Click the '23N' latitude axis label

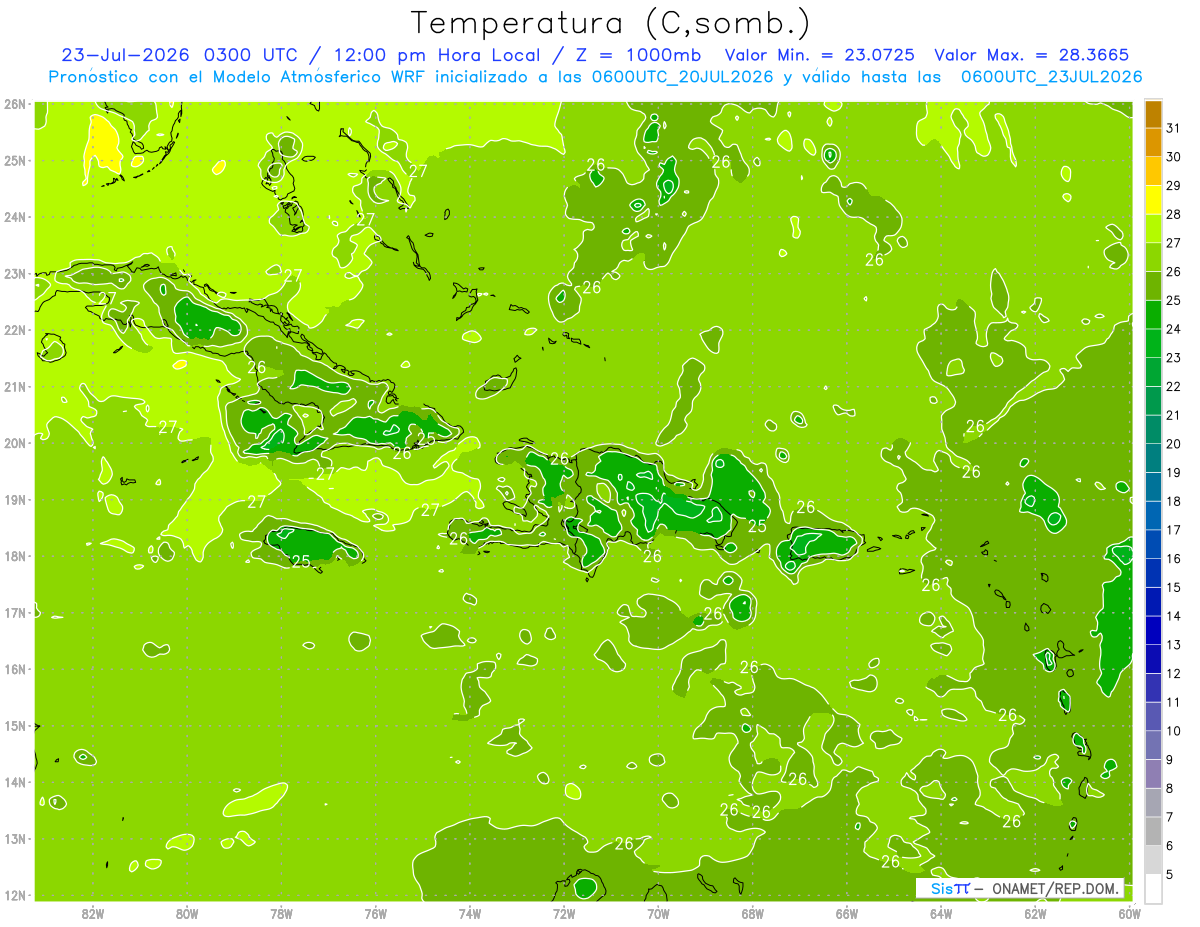point(14,273)
